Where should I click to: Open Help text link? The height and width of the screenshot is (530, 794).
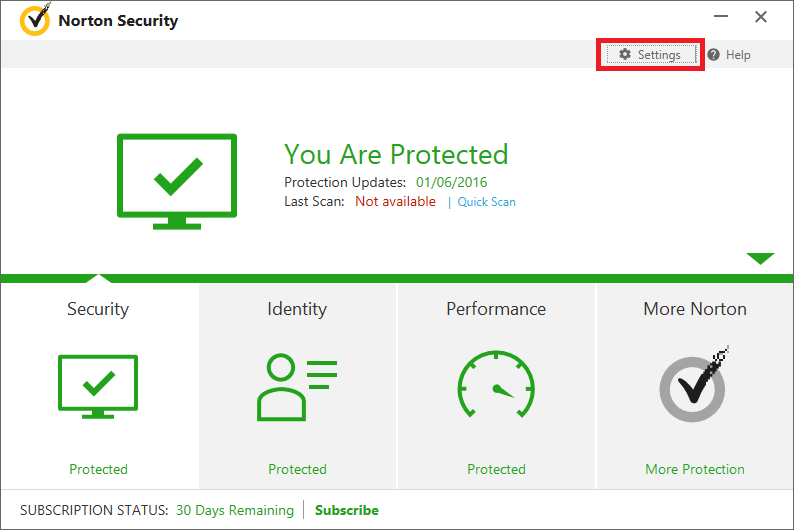[x=738, y=55]
